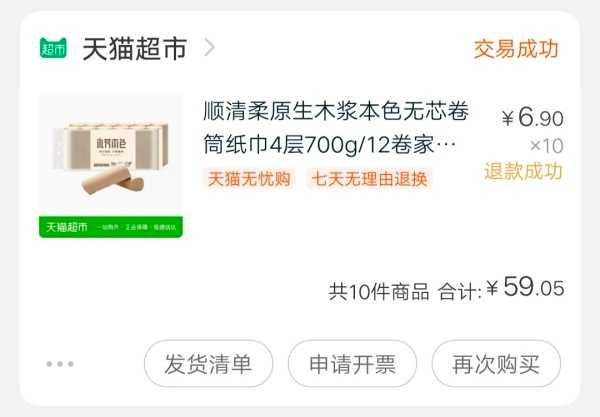This screenshot has width=600, height=417.
Task: Tap the ¥6.90 unit price
Action: pos(533,117)
